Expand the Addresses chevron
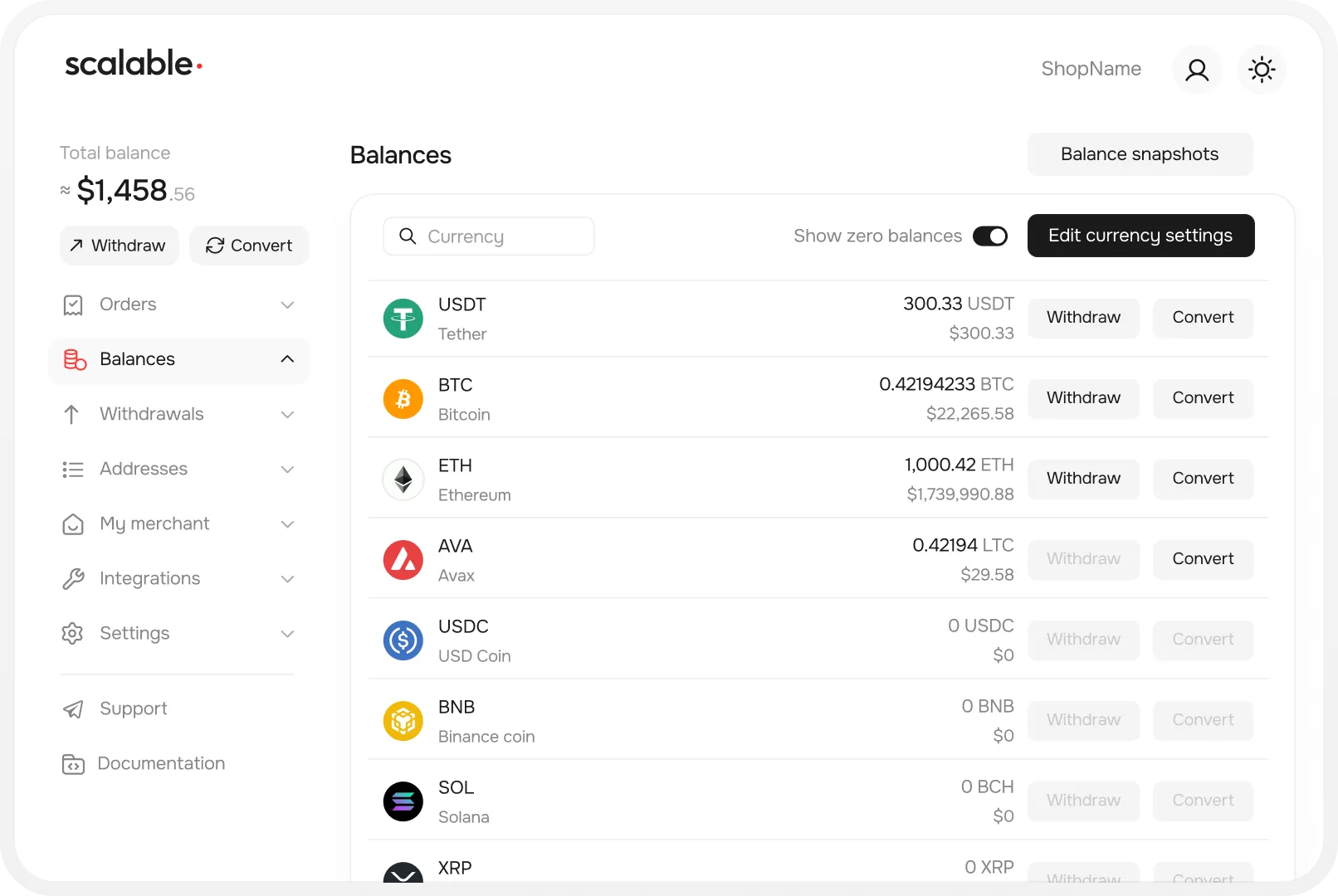The width and height of the screenshot is (1338, 896). click(x=288, y=470)
